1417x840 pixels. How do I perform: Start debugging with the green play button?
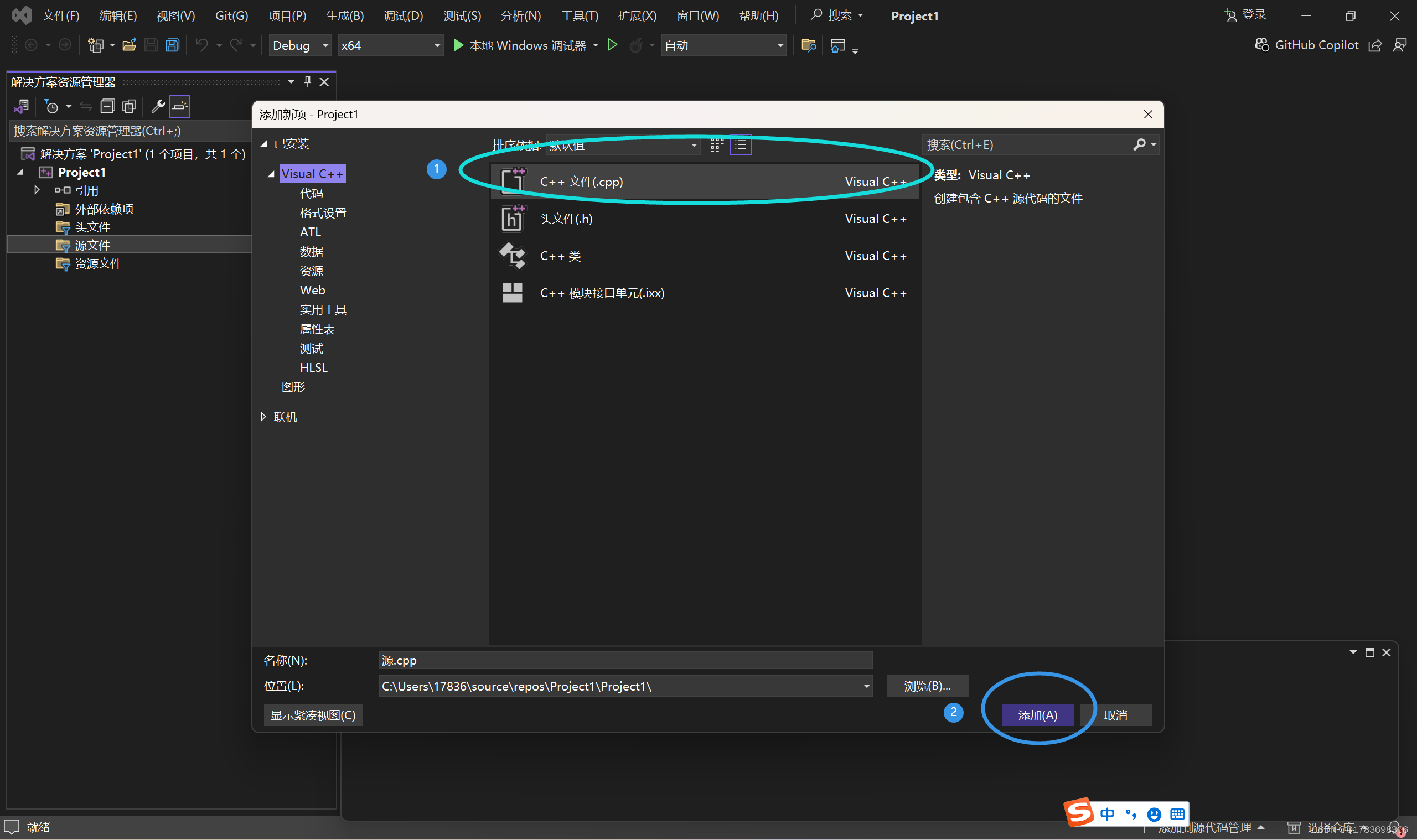point(458,45)
